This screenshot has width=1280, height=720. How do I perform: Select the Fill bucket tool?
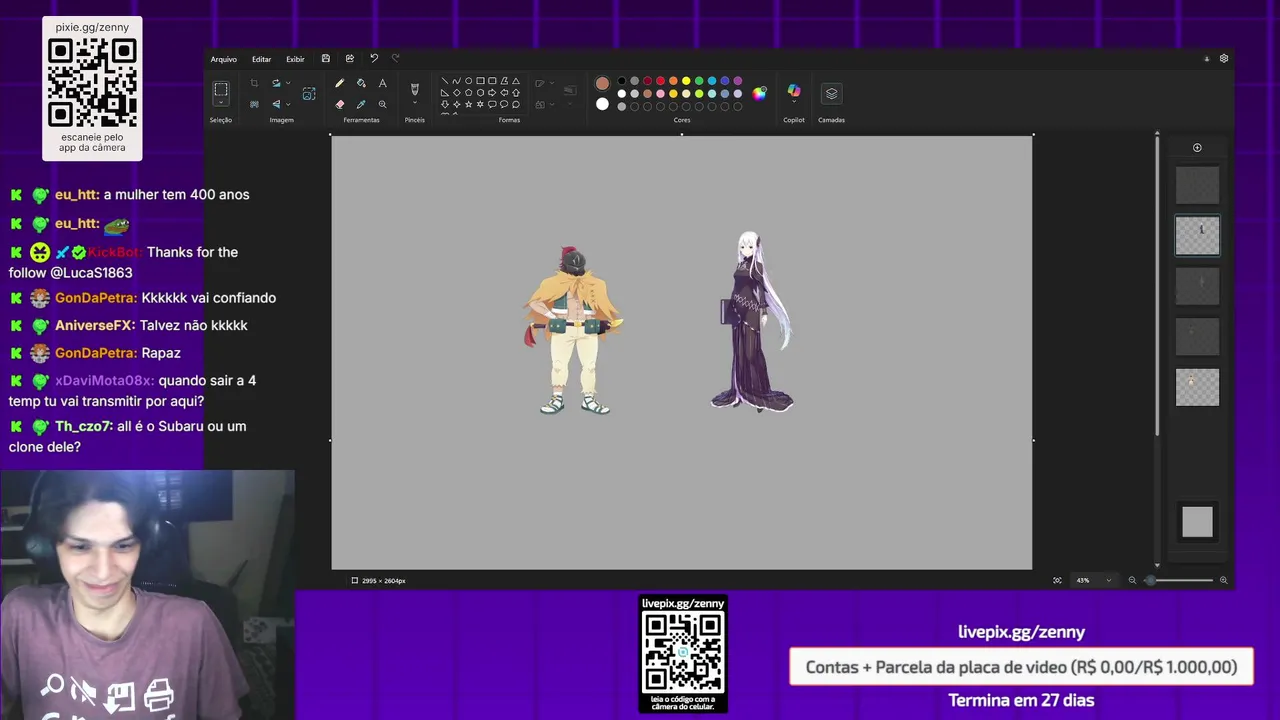point(361,83)
